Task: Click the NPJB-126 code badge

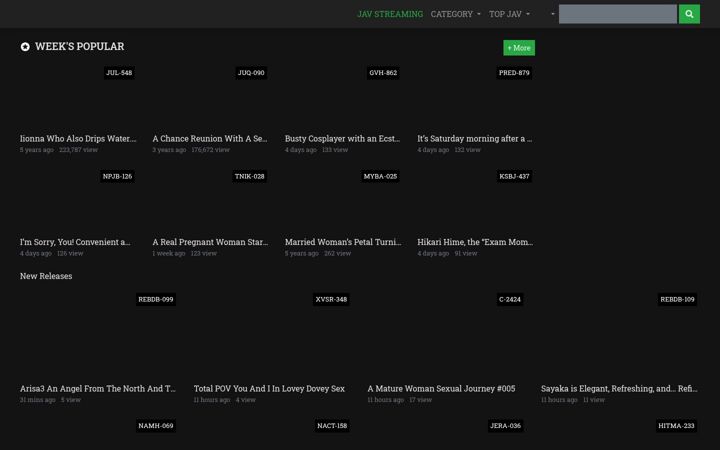Action: (117, 176)
